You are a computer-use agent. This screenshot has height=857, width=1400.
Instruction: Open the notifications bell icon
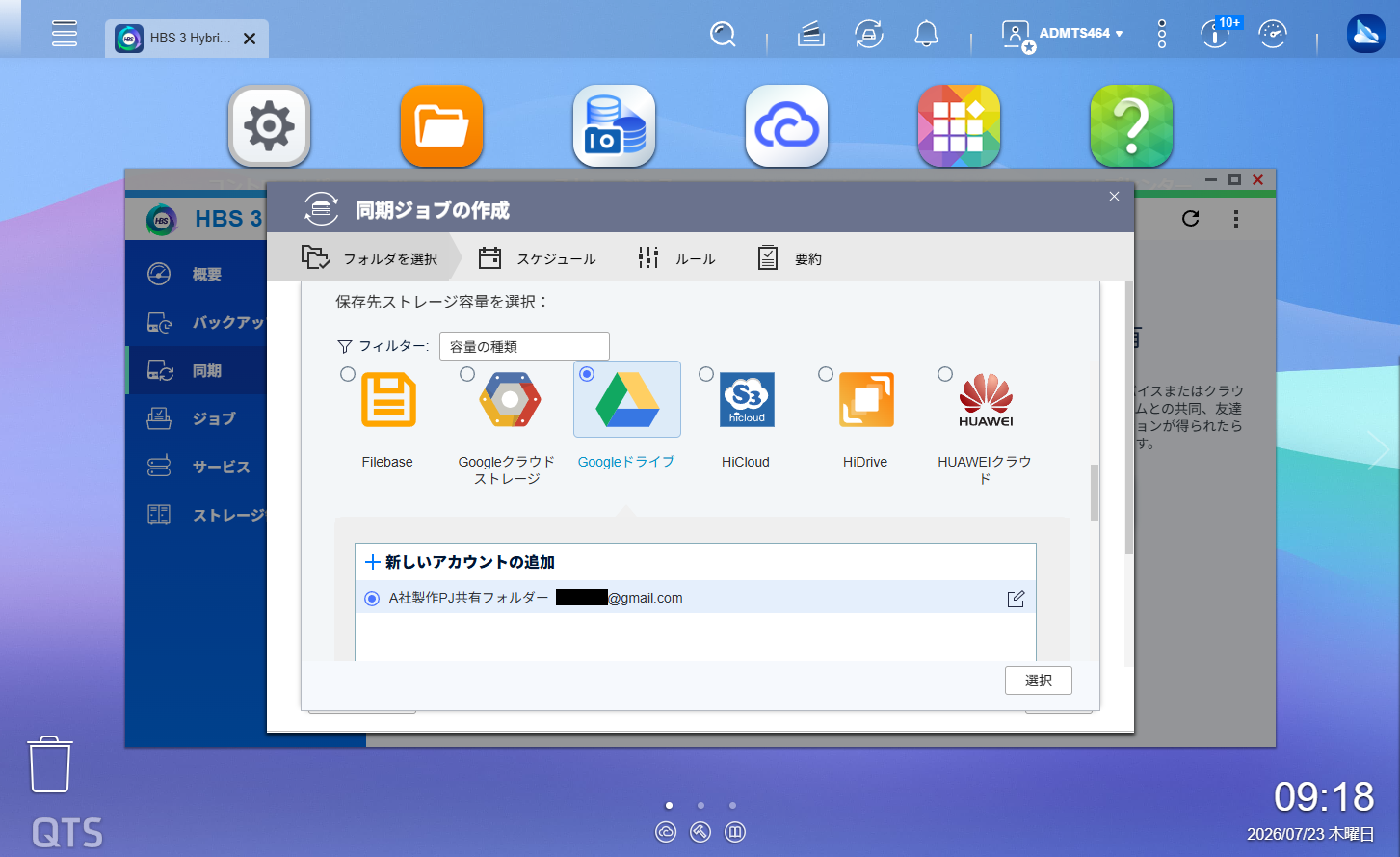click(x=926, y=35)
